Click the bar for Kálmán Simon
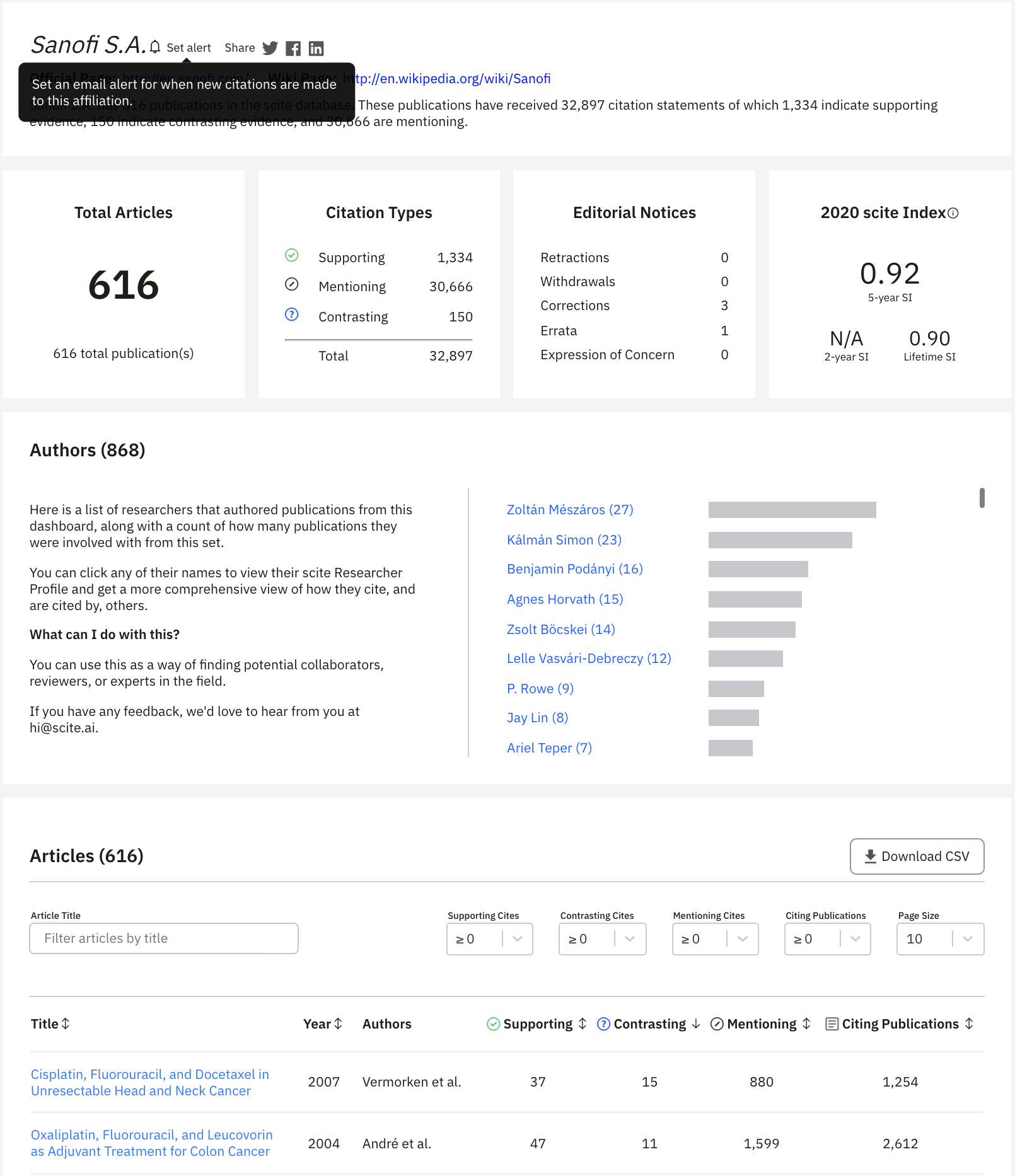Viewport: 1015px width, 1176px height. pos(780,540)
